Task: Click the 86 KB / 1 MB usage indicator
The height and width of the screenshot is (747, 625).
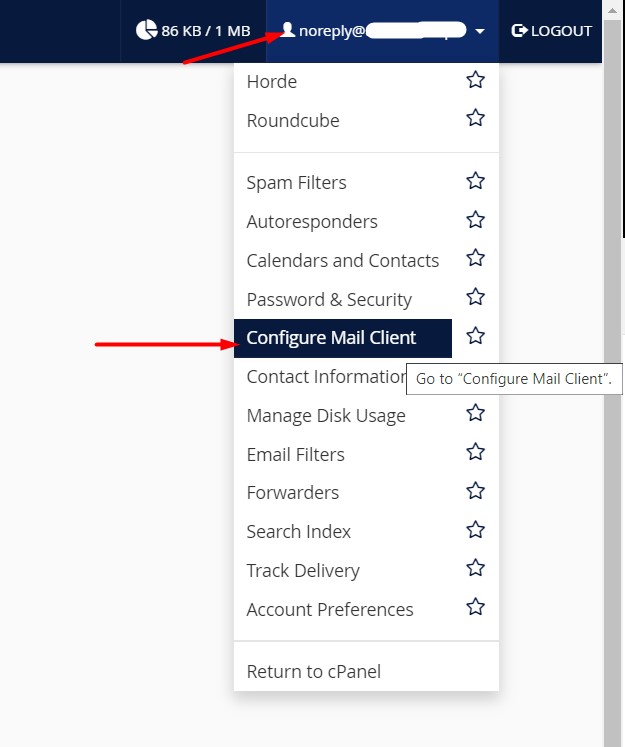Action: click(205, 31)
